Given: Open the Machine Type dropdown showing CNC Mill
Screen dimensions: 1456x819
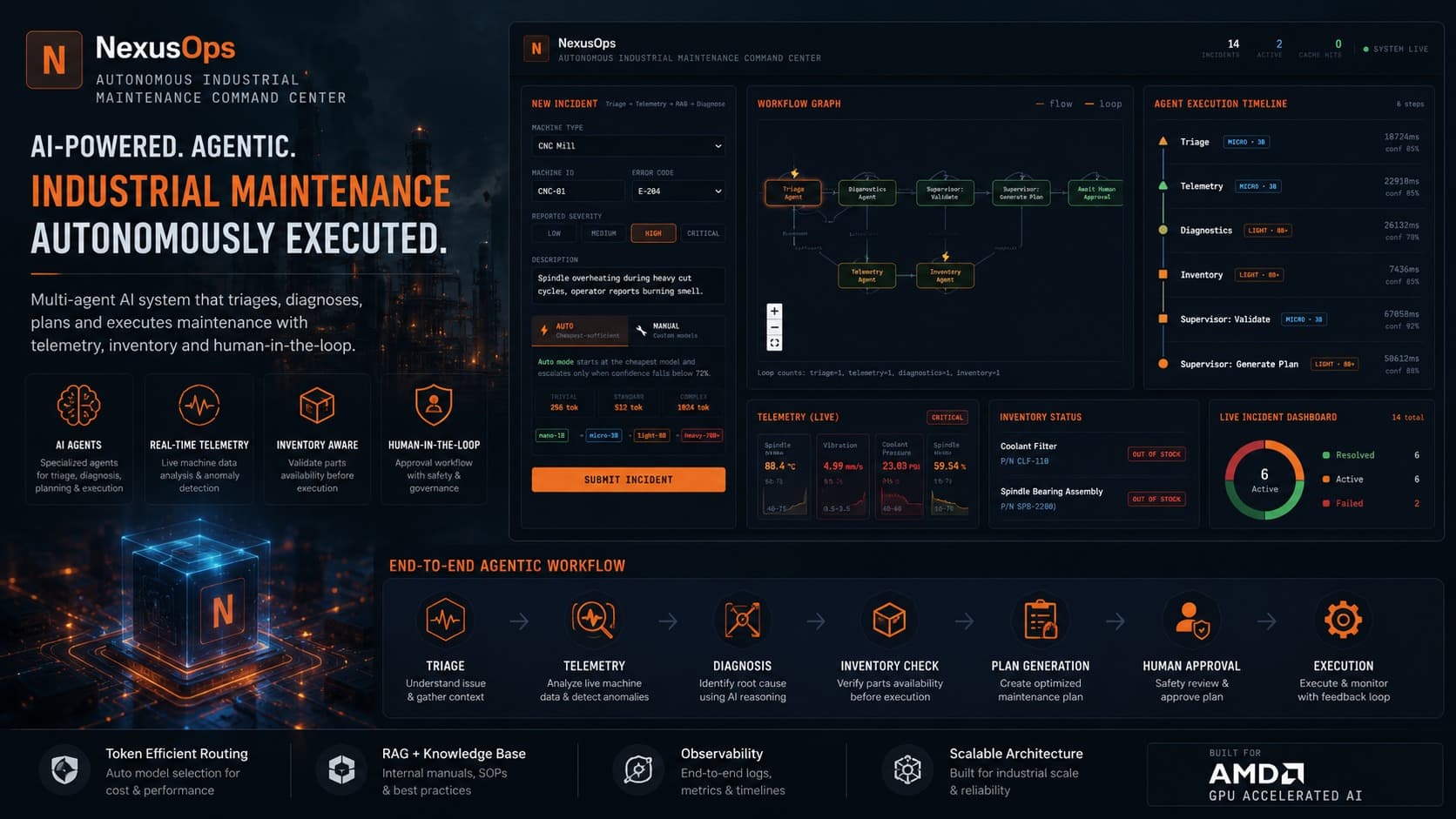Looking at the screenshot, I should [x=628, y=146].
